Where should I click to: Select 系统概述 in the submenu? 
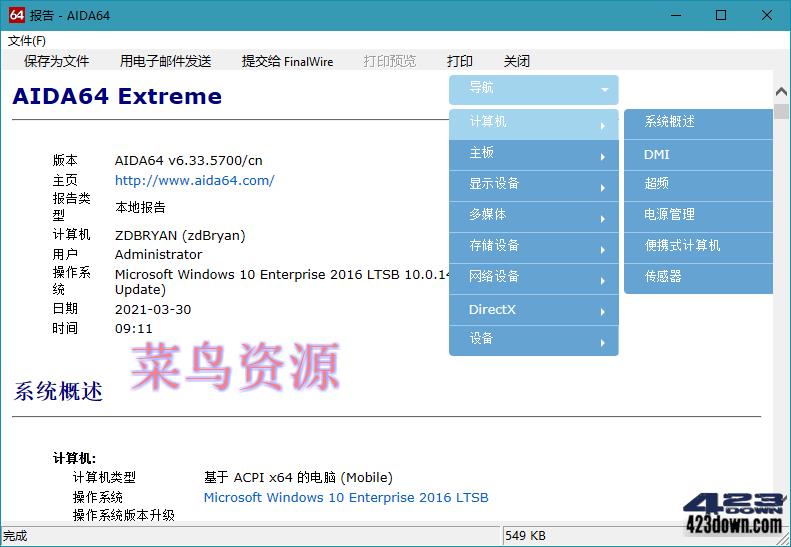698,124
